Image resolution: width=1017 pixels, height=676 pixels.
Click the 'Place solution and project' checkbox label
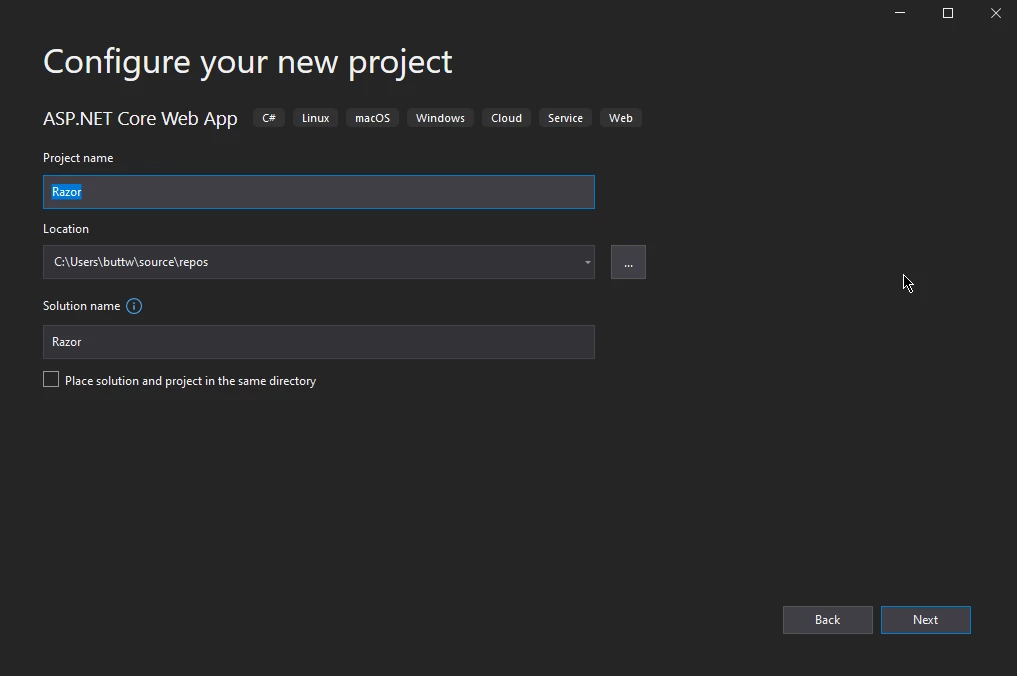190,381
